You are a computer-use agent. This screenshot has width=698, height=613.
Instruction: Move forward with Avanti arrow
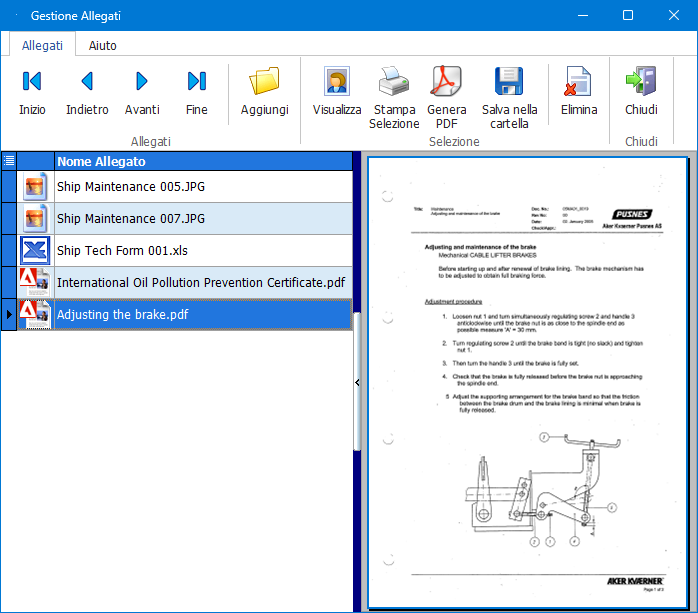click(142, 92)
